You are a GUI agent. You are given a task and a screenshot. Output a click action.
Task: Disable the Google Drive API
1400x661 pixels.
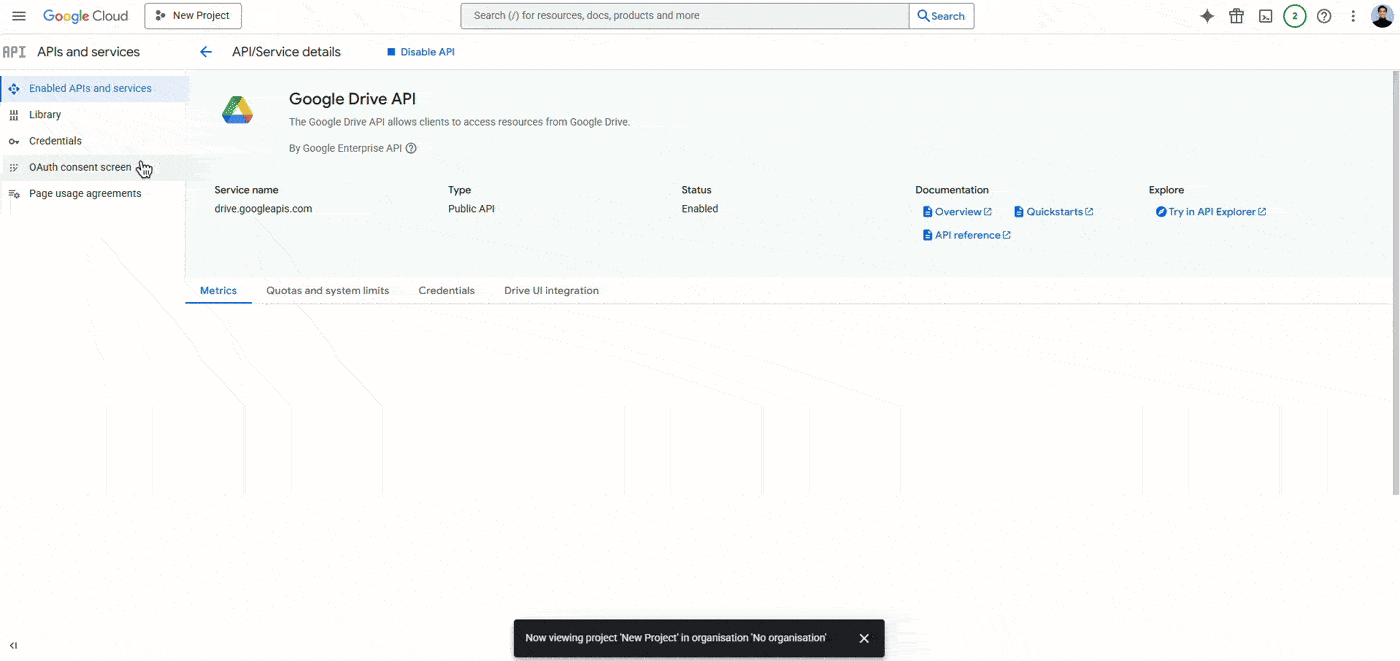pos(421,51)
